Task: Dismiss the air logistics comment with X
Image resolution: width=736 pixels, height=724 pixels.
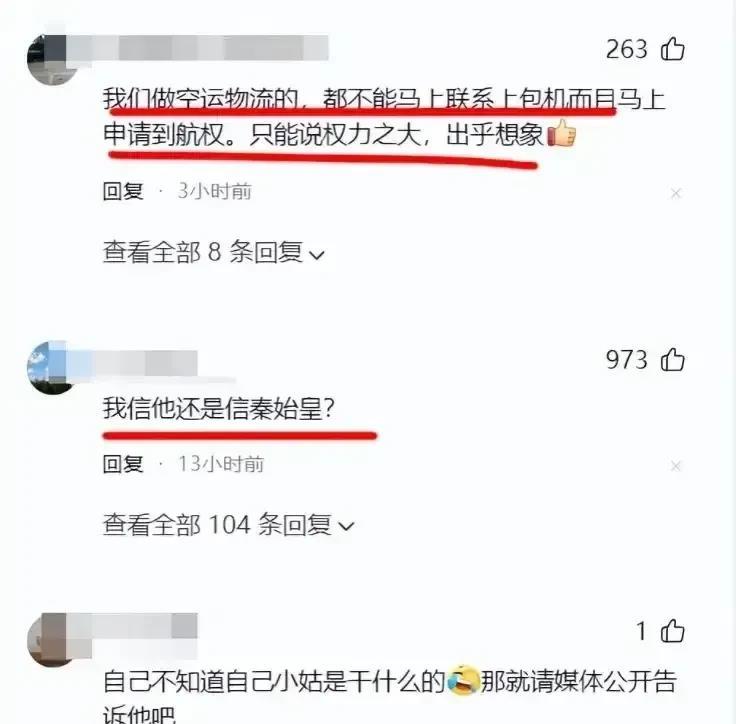Action: [x=676, y=193]
